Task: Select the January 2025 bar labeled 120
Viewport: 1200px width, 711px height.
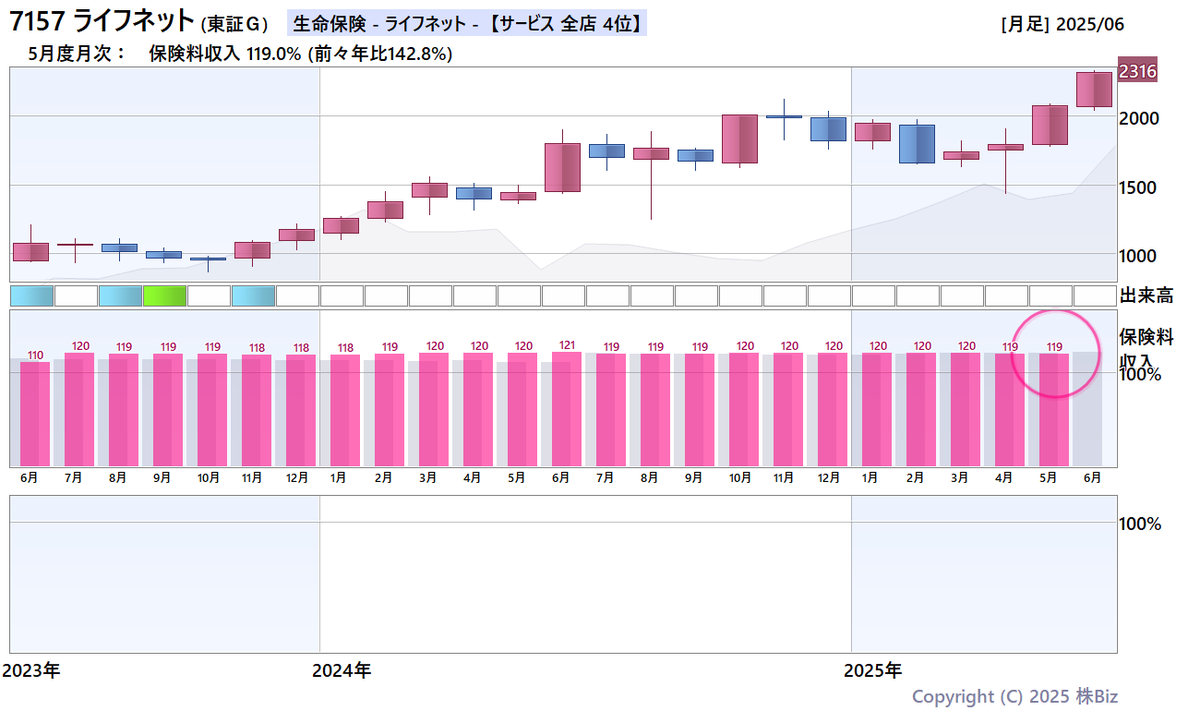Action: [x=878, y=410]
